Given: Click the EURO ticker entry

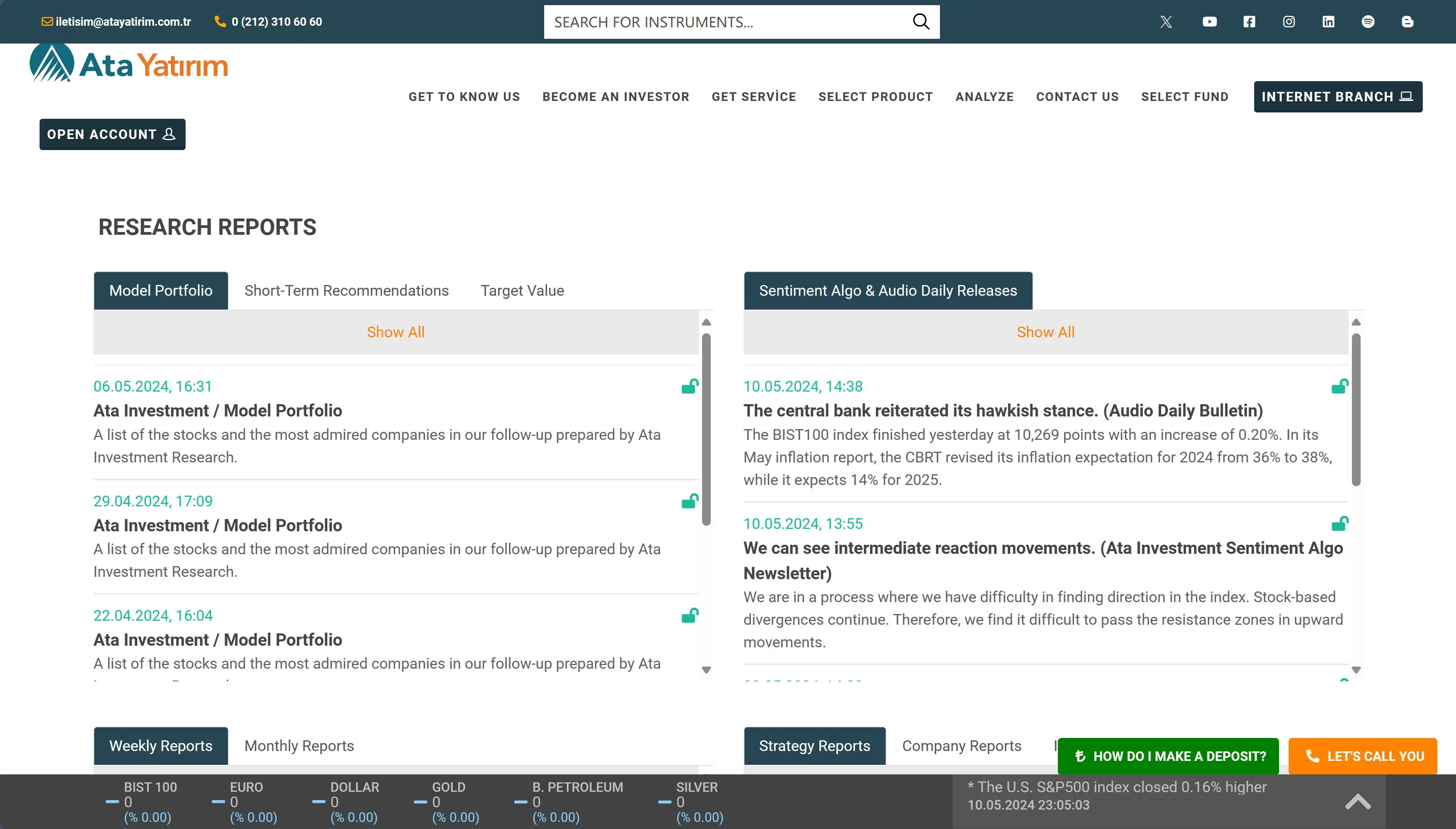Looking at the screenshot, I should click(245, 802).
